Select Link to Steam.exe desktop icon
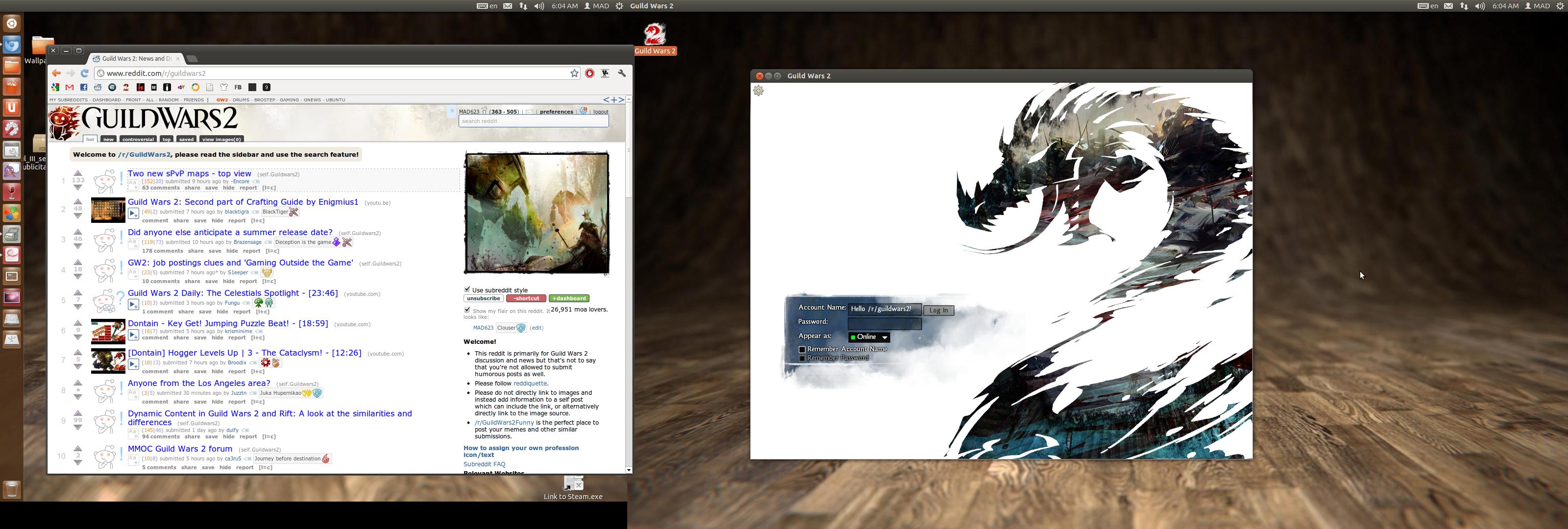1568x529 pixels. [x=573, y=488]
